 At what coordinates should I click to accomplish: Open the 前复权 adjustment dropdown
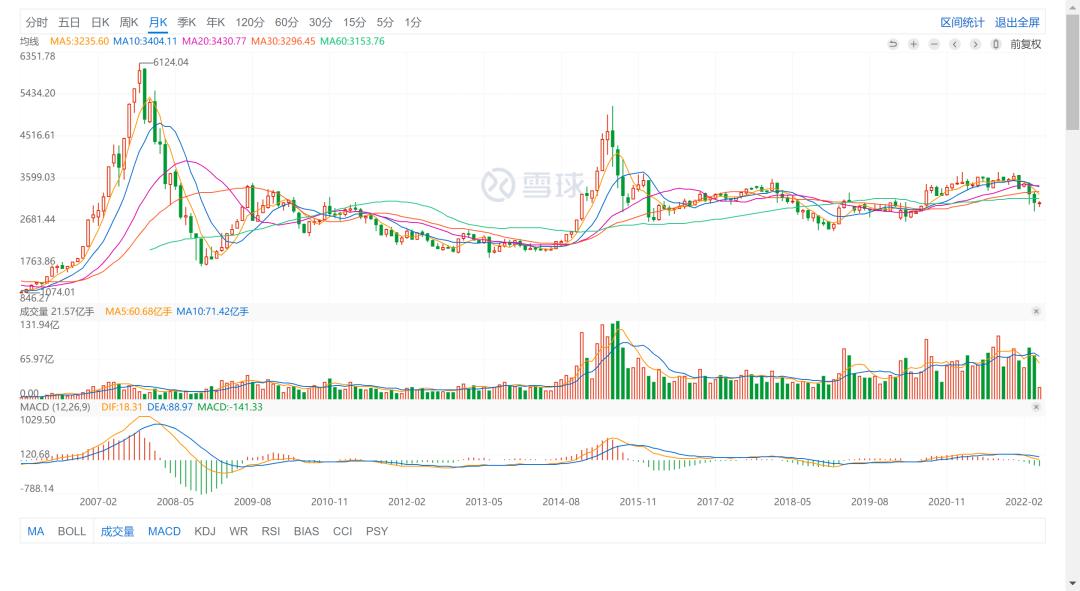(1025, 44)
